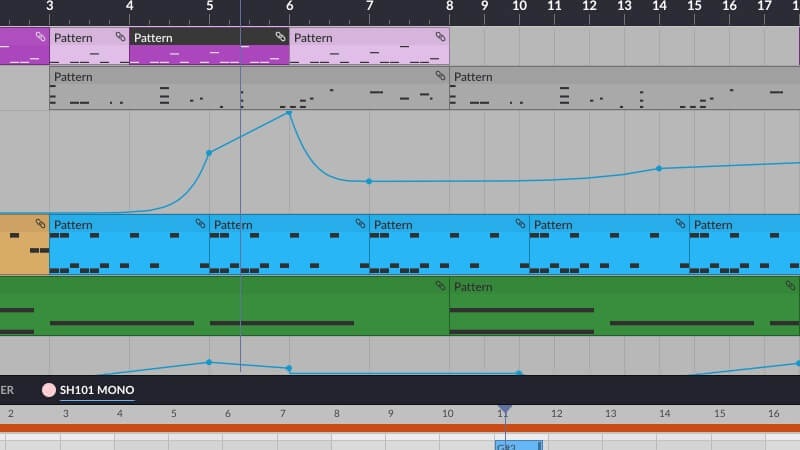Viewport: 800px width, 450px height.
Task: Select the blue Pattern clip starting at bar 5
Action: [x=289, y=245]
